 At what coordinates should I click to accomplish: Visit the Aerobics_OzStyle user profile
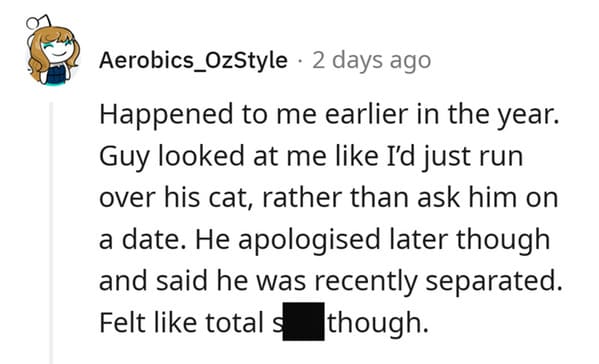[x=193, y=60]
